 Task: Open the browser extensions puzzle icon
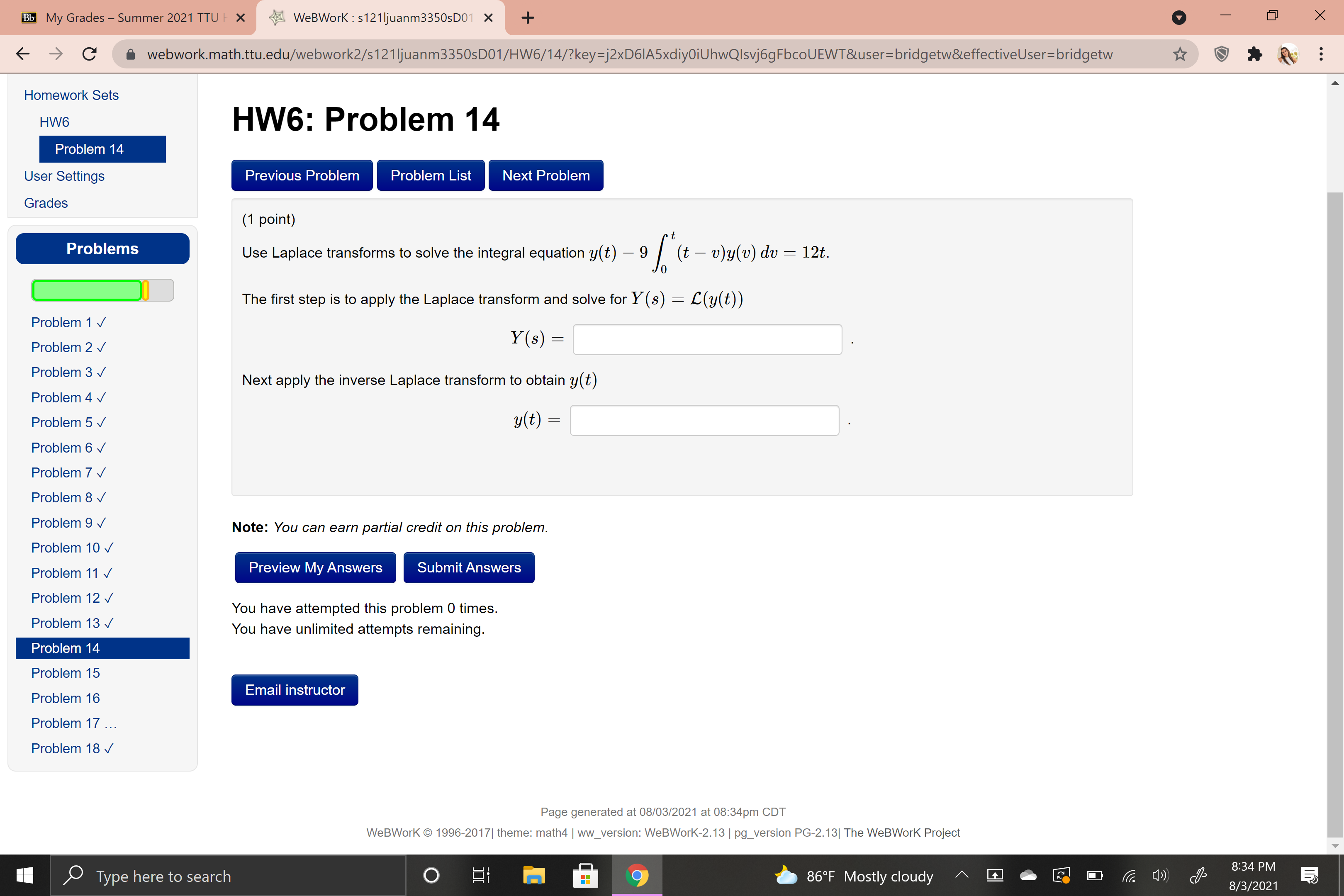pos(1255,54)
